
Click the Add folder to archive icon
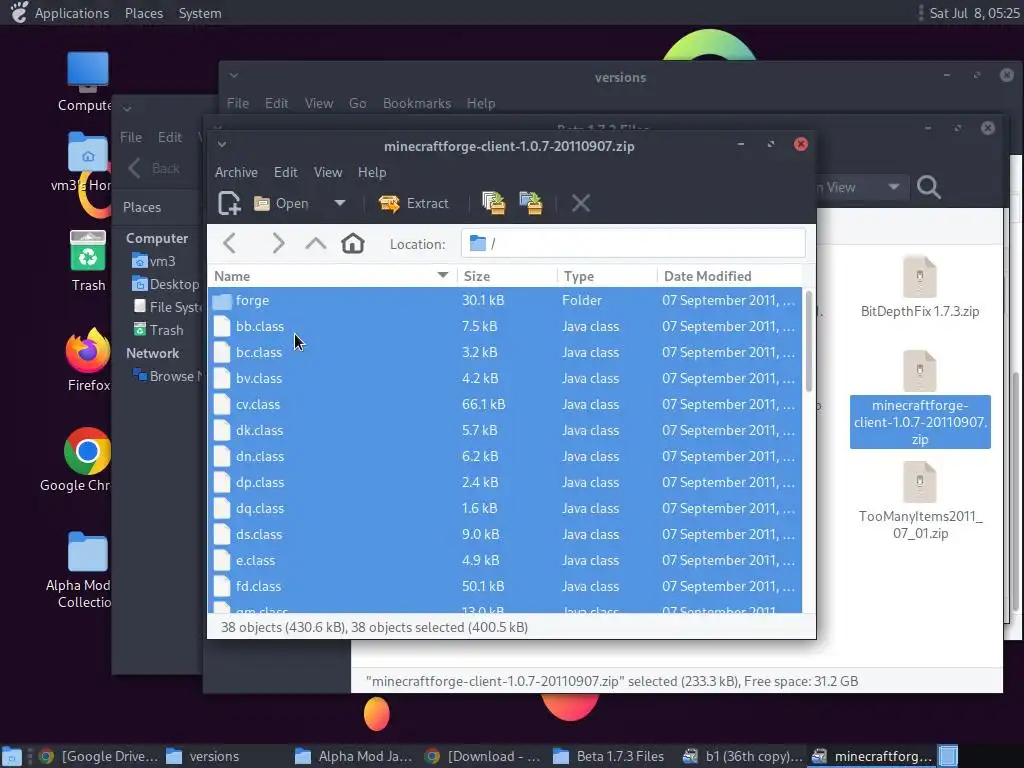[531, 203]
